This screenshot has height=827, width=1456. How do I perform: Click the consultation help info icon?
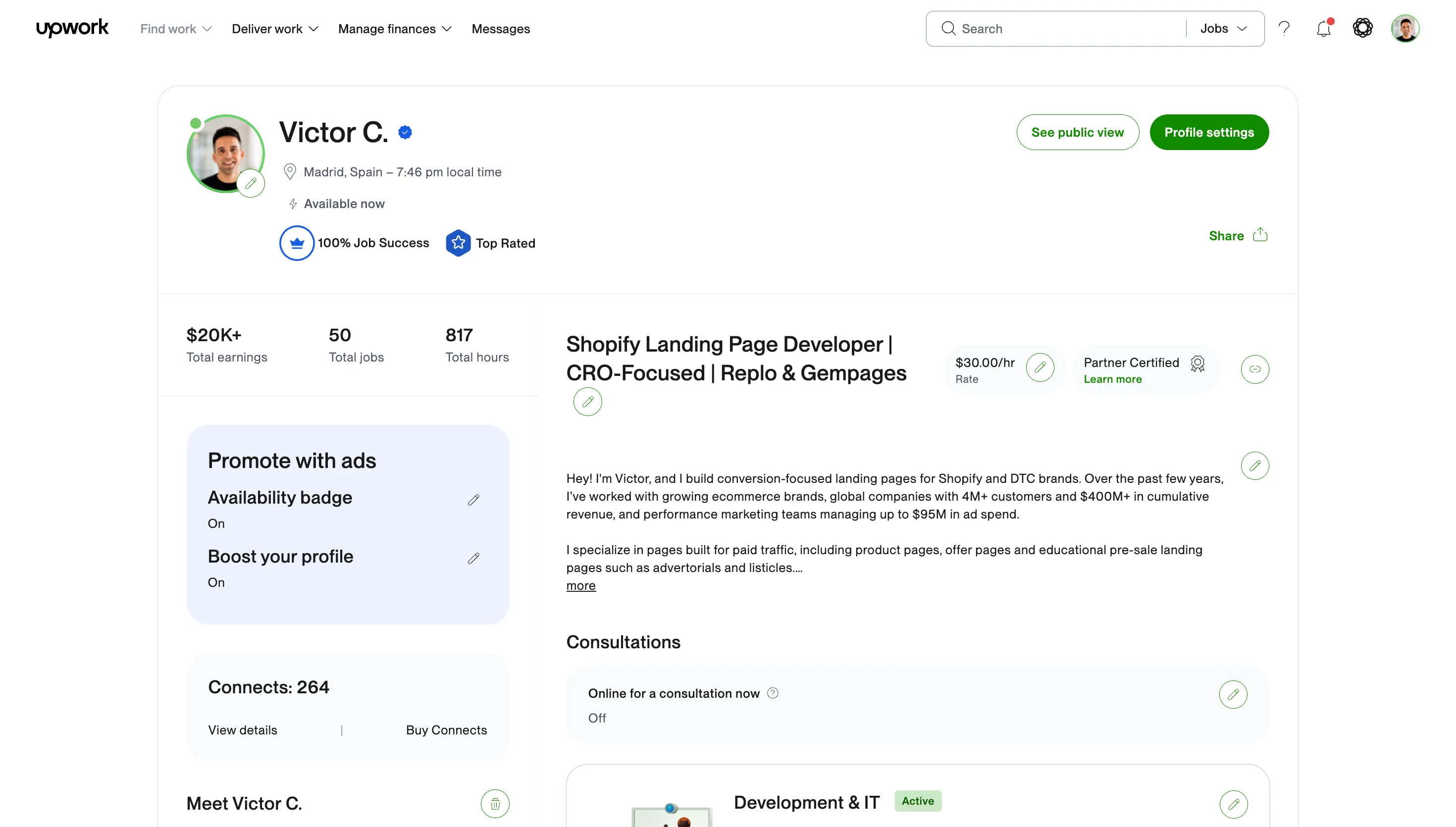point(773,693)
